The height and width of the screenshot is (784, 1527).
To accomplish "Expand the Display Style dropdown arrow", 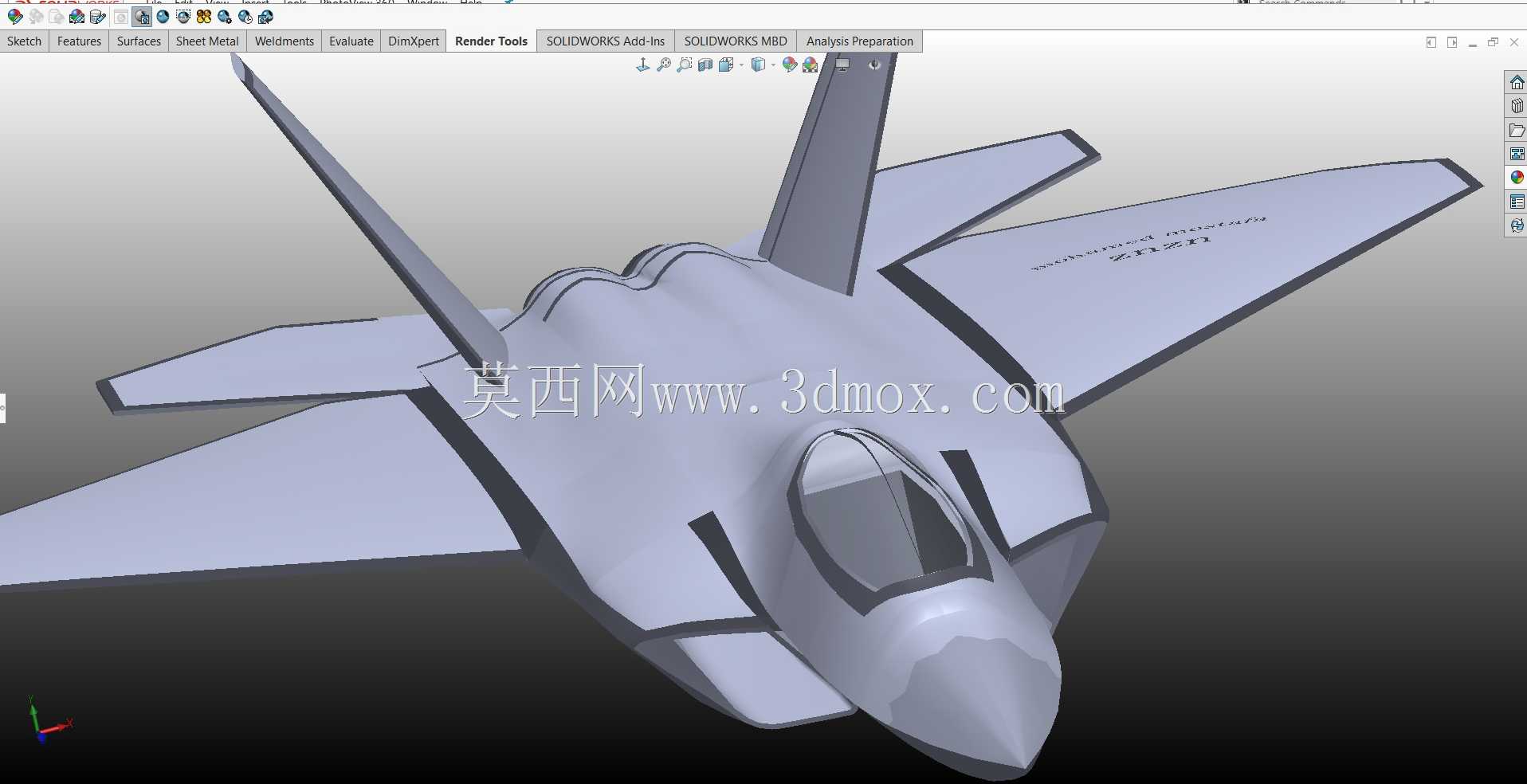I will point(773,65).
